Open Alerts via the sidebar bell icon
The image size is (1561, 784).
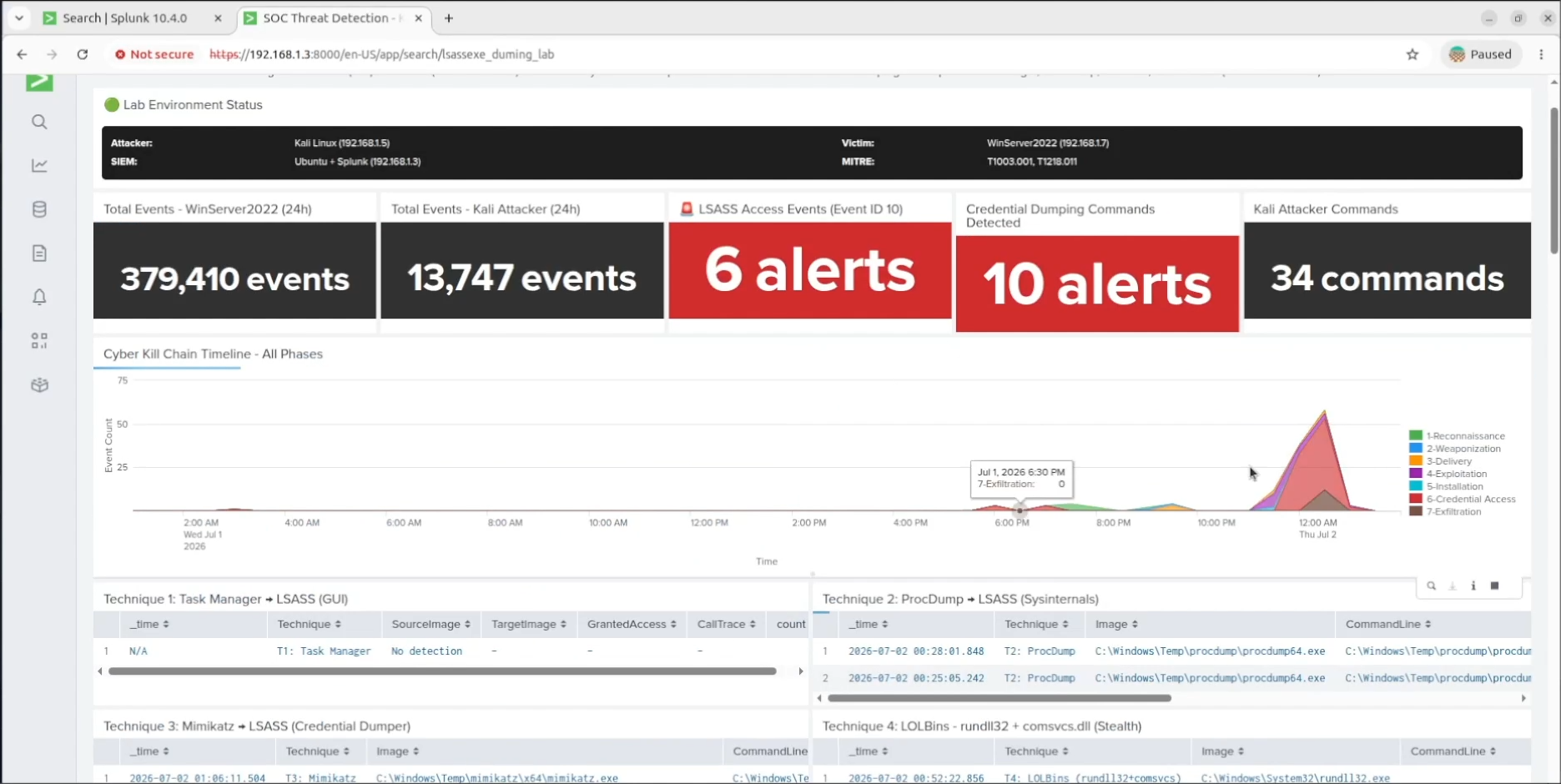(39, 297)
